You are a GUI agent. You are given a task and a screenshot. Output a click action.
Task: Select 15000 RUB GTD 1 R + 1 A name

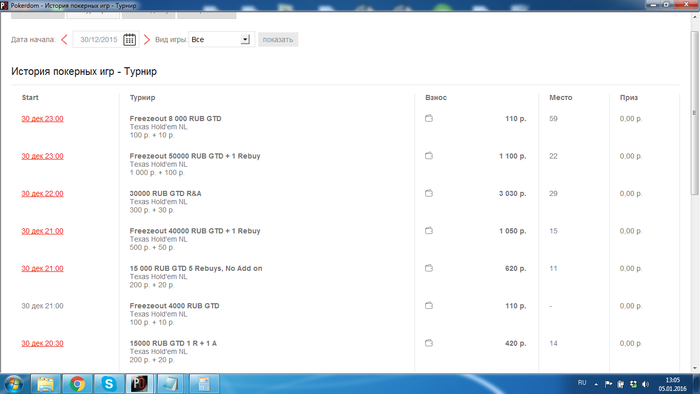(173, 344)
